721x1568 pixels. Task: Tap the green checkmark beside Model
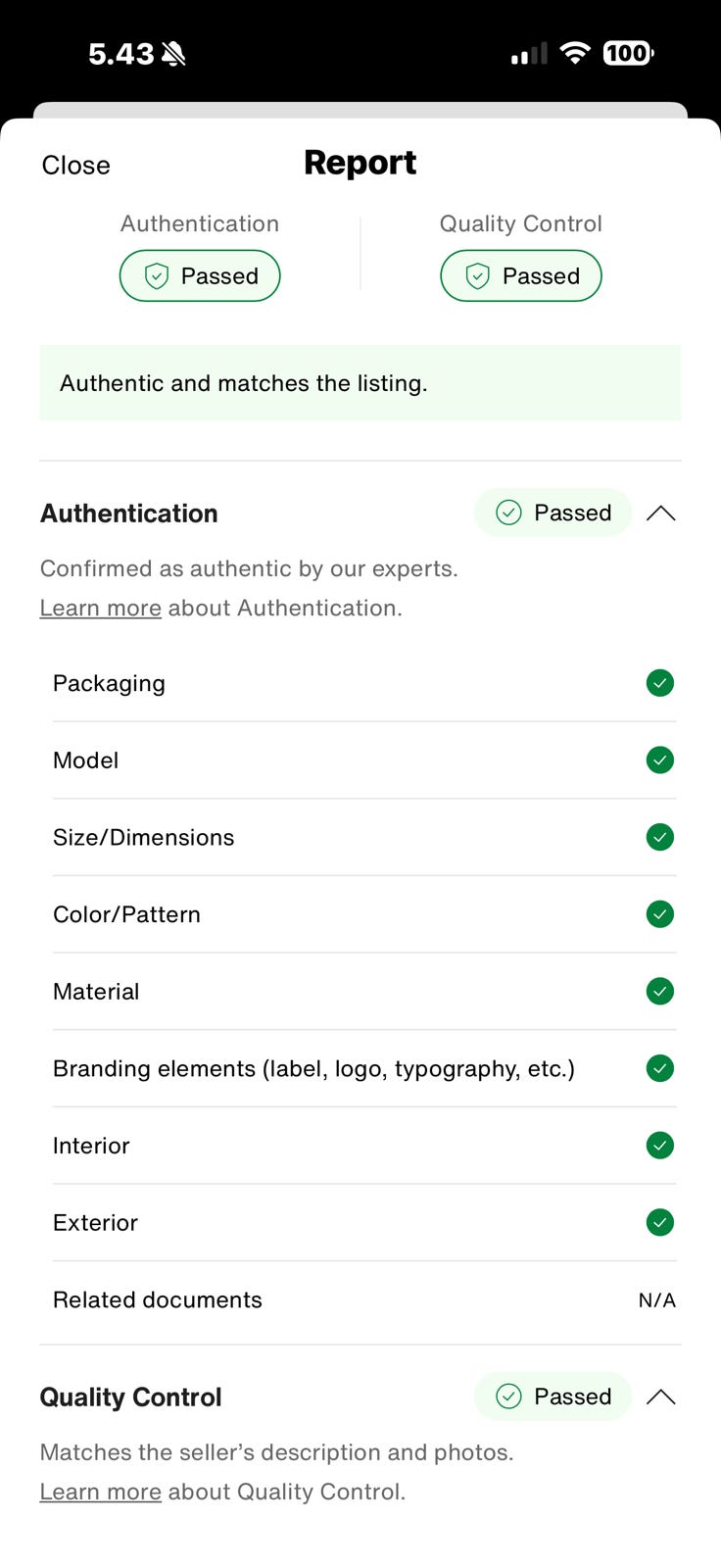coord(660,759)
